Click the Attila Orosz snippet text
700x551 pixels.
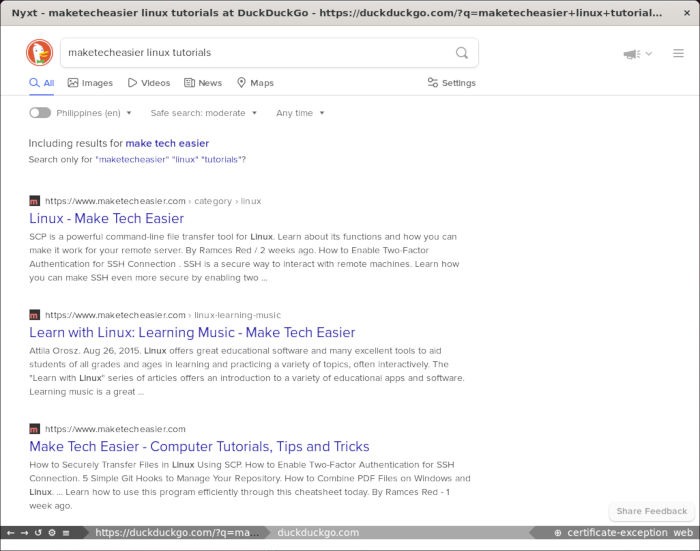[247, 371]
